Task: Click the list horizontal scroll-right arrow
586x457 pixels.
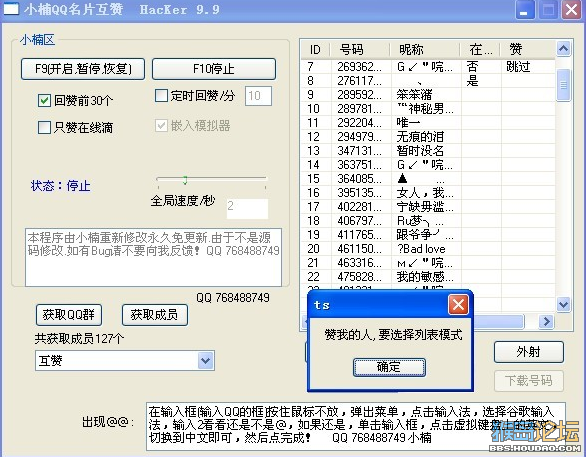Action: click(x=546, y=321)
